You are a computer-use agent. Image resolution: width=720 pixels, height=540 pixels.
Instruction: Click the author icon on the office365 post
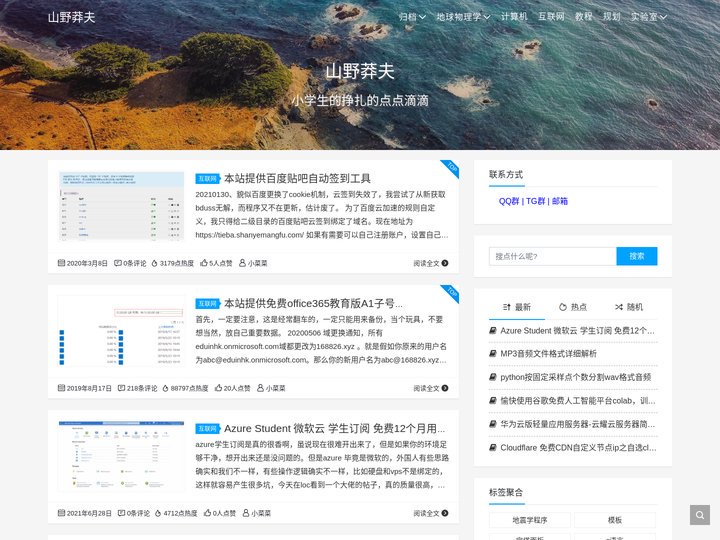click(x=260, y=388)
